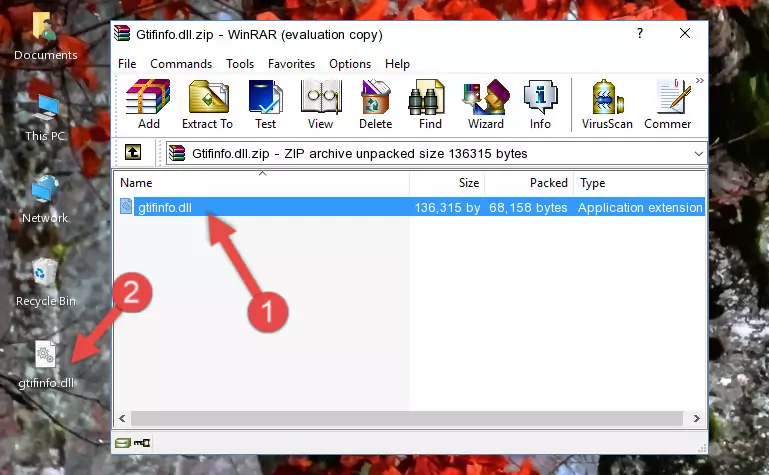Open the File menu
Viewport: 769px width, 475px height.
[x=127, y=64]
